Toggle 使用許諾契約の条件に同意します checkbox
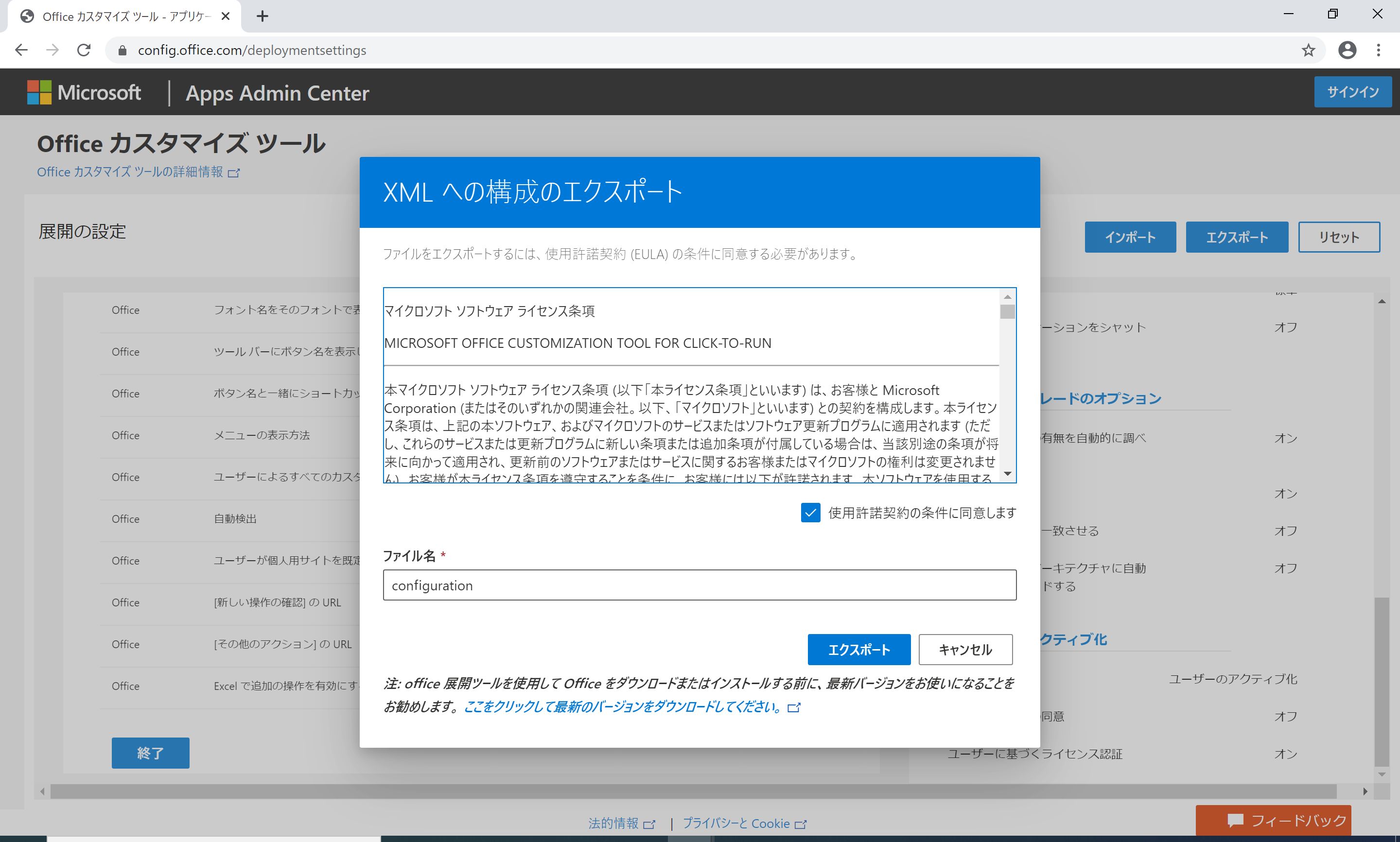 (810, 513)
